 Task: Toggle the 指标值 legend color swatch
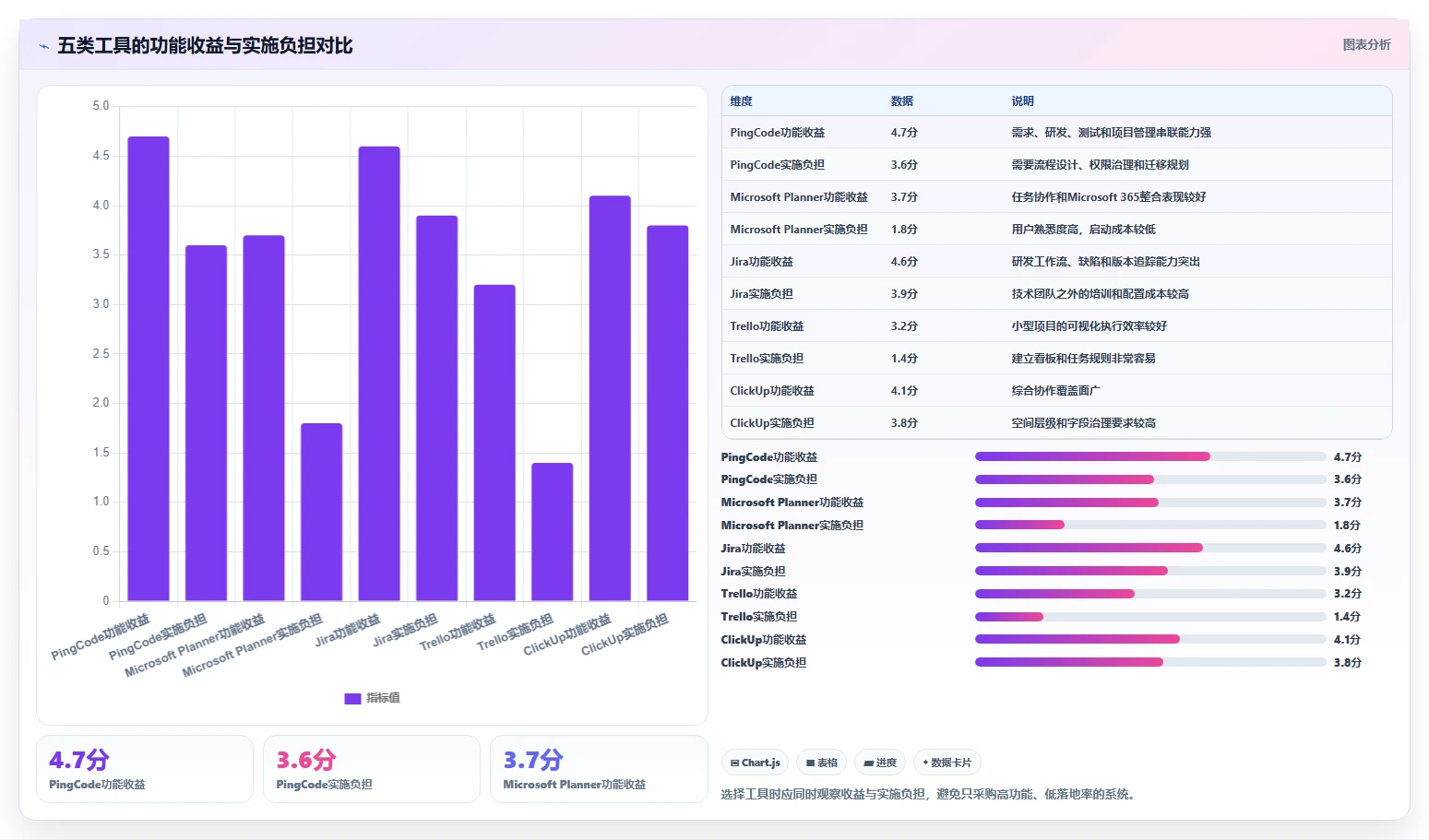pyautogui.click(x=352, y=699)
